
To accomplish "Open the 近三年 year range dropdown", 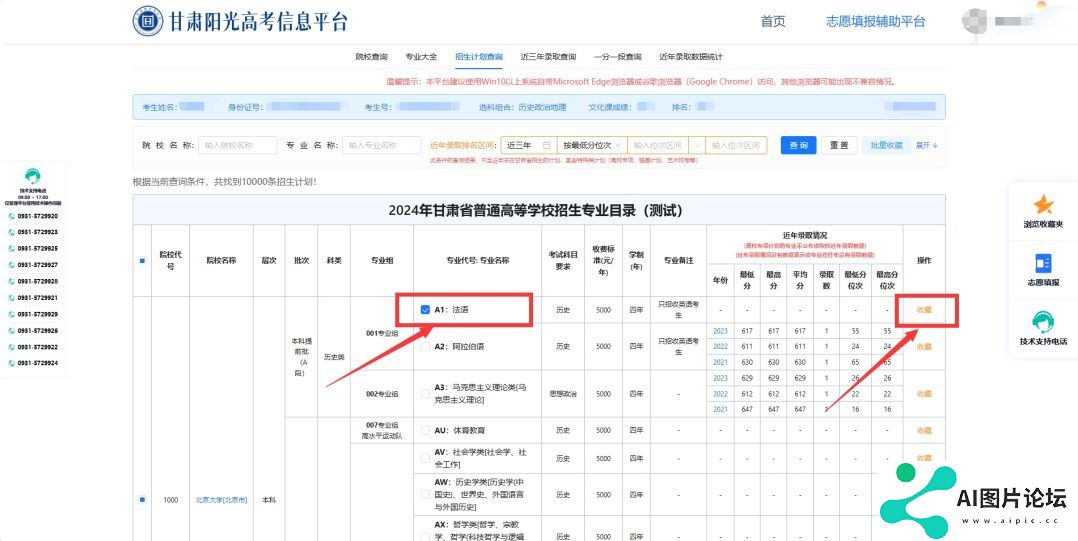I will point(529,145).
